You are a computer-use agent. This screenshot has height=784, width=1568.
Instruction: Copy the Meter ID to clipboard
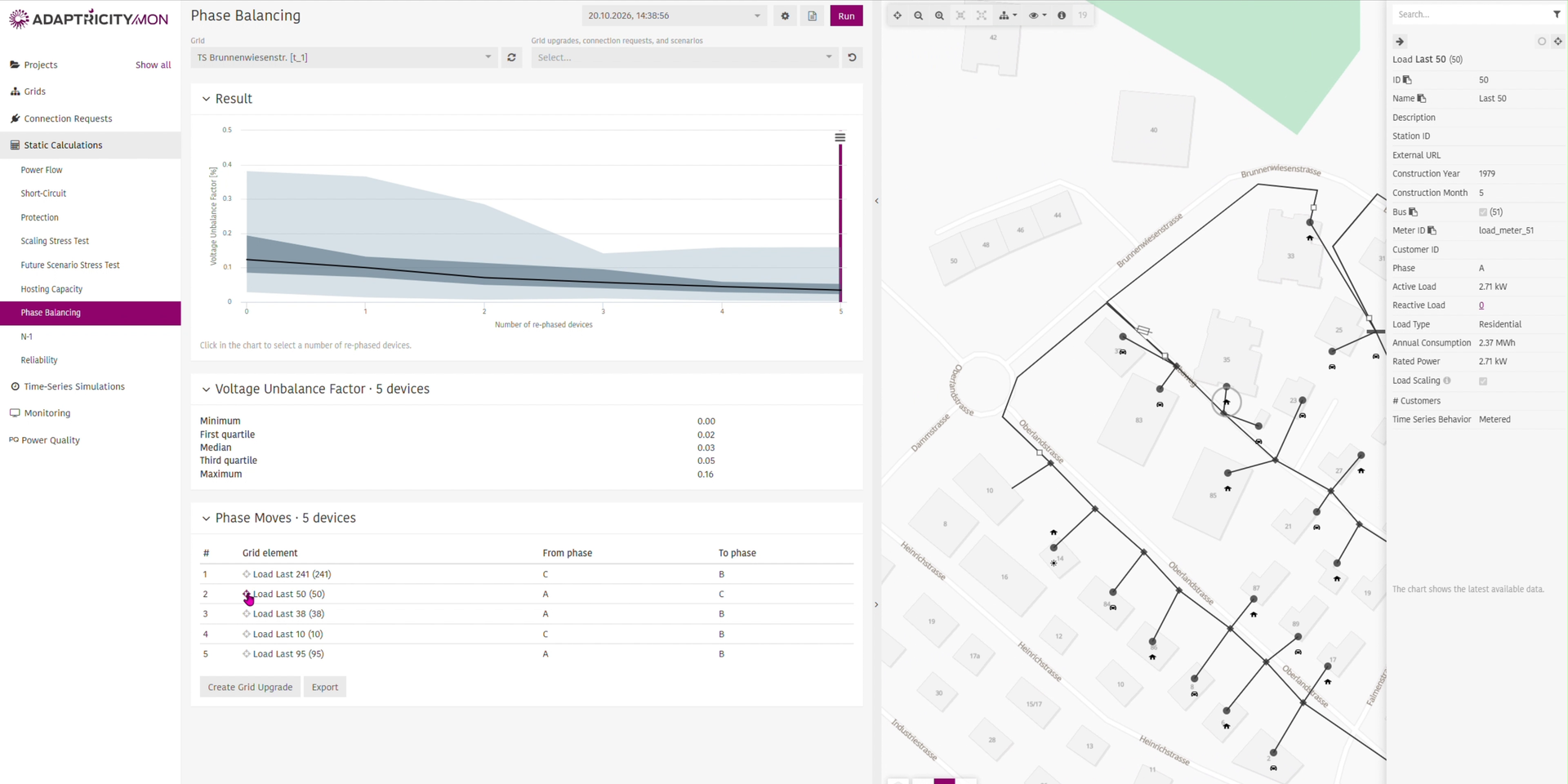(x=1432, y=231)
